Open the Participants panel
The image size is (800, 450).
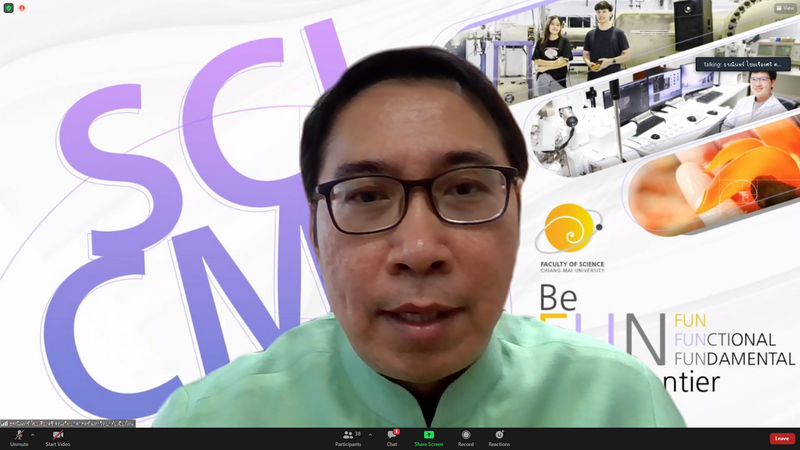pyautogui.click(x=347, y=435)
